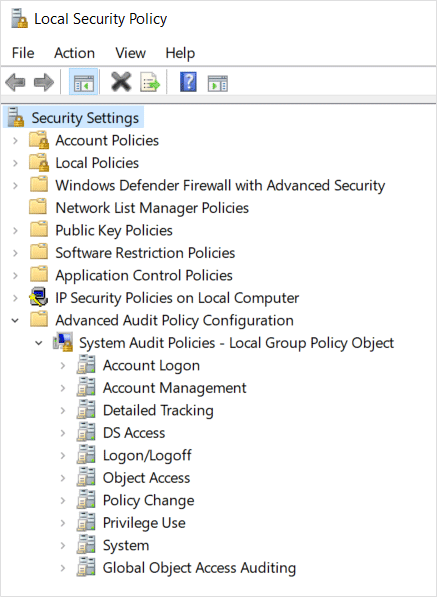Click the Security Settings root node icon
The width and height of the screenshot is (437, 597).
16,117
